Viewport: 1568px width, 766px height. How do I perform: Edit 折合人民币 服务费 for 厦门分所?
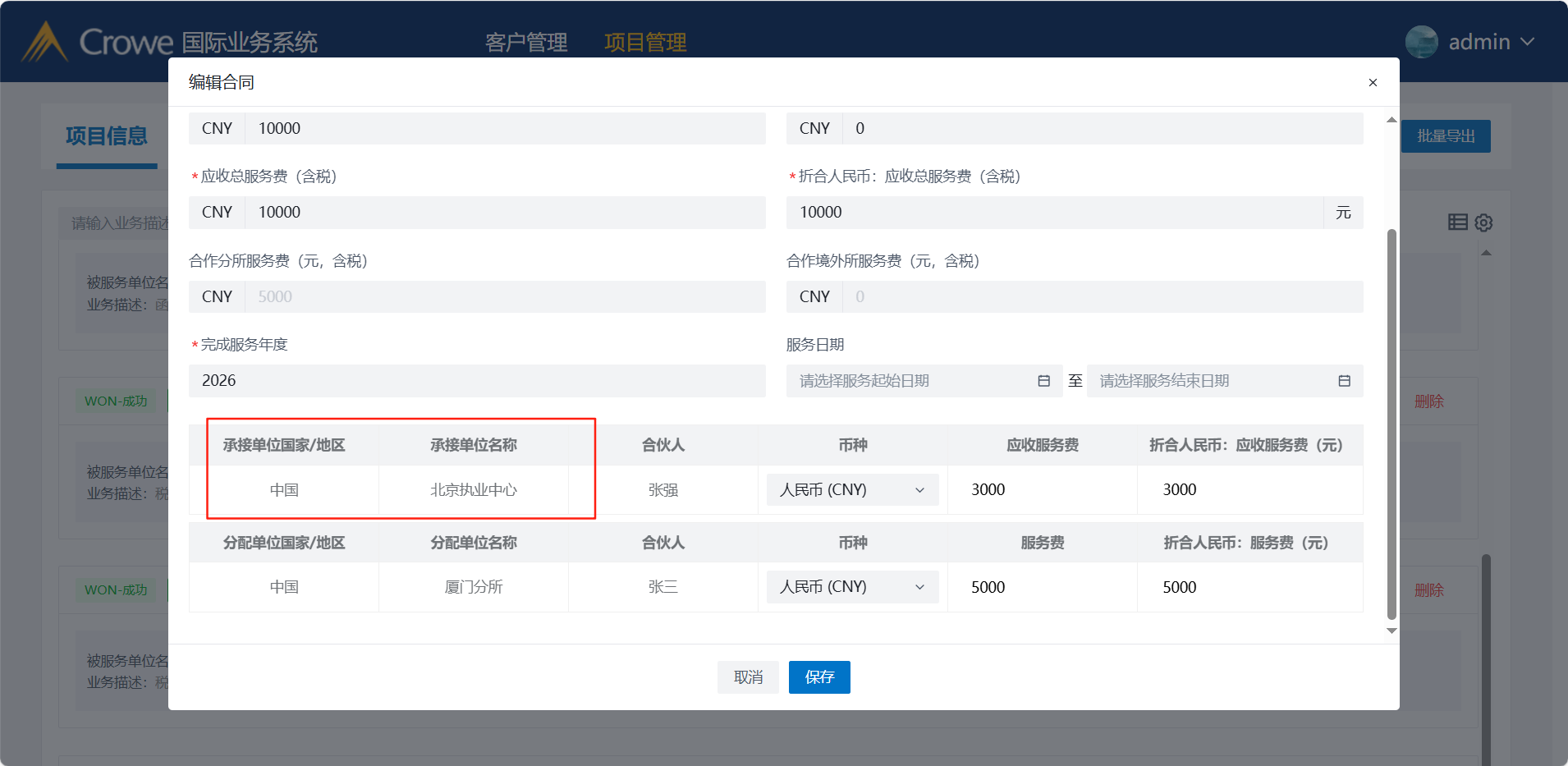coord(1250,587)
